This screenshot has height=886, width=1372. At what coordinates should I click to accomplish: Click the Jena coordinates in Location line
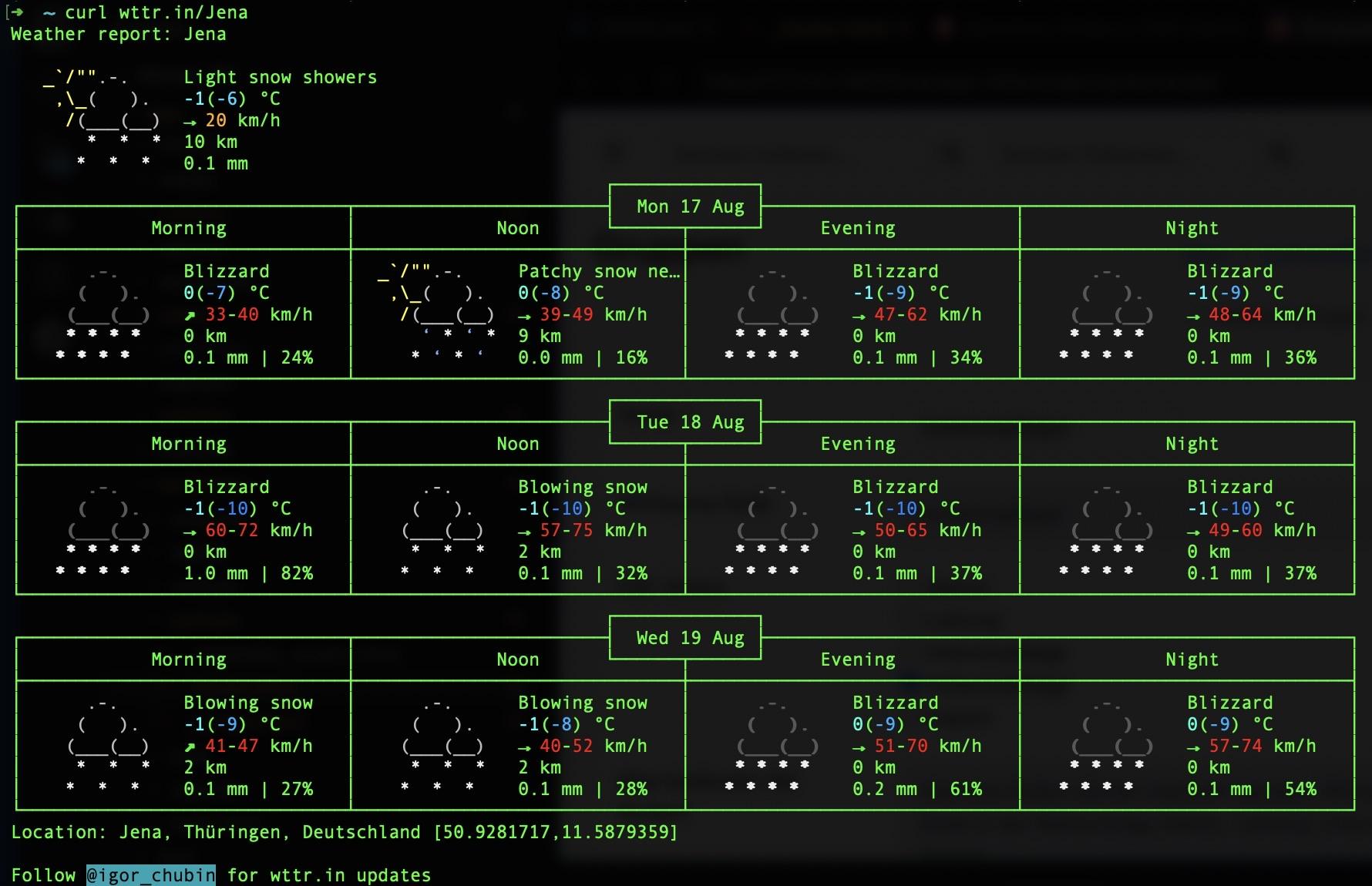tap(556, 832)
